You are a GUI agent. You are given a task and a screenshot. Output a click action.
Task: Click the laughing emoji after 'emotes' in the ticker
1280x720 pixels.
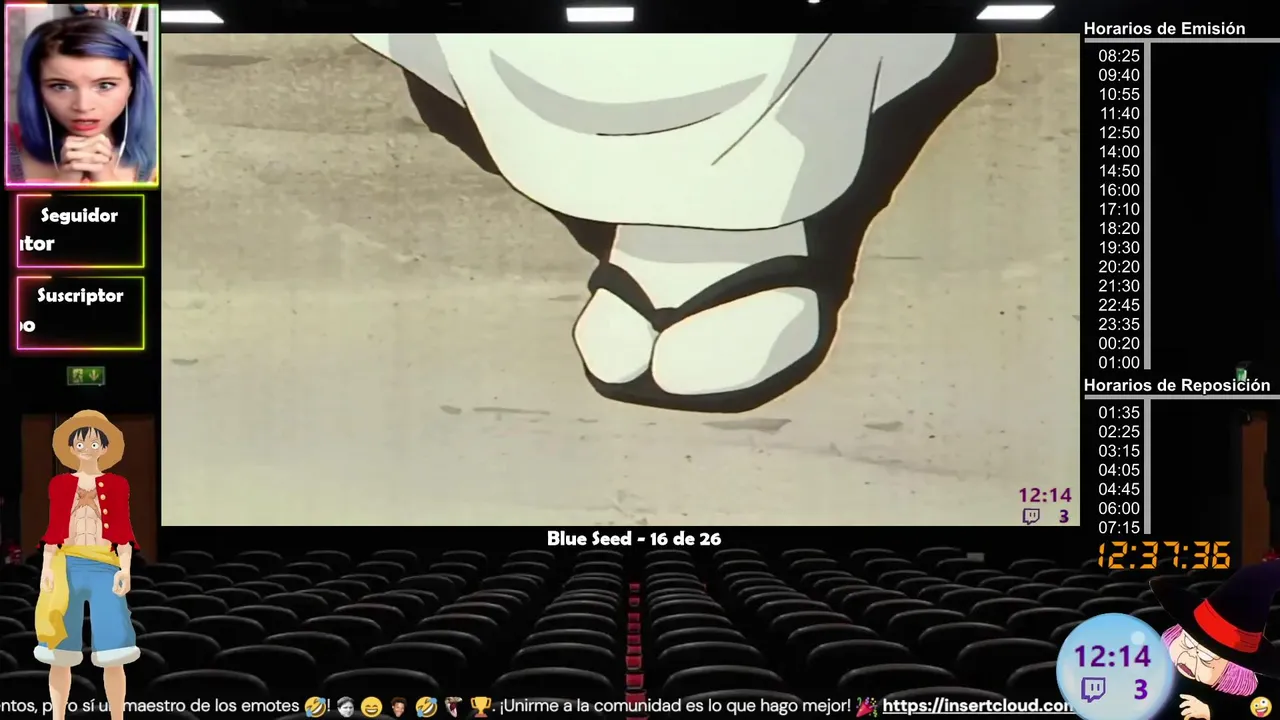[315, 707]
